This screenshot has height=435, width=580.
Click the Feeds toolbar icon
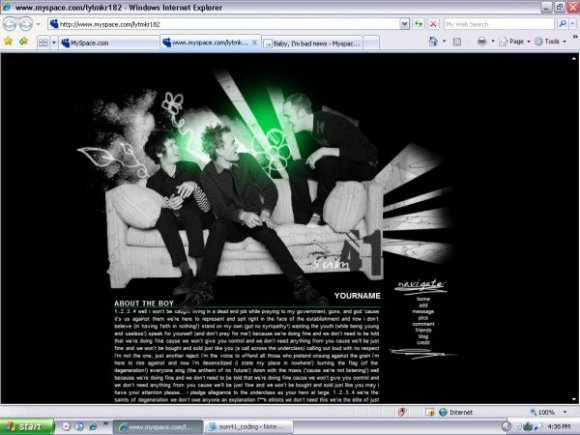point(457,41)
